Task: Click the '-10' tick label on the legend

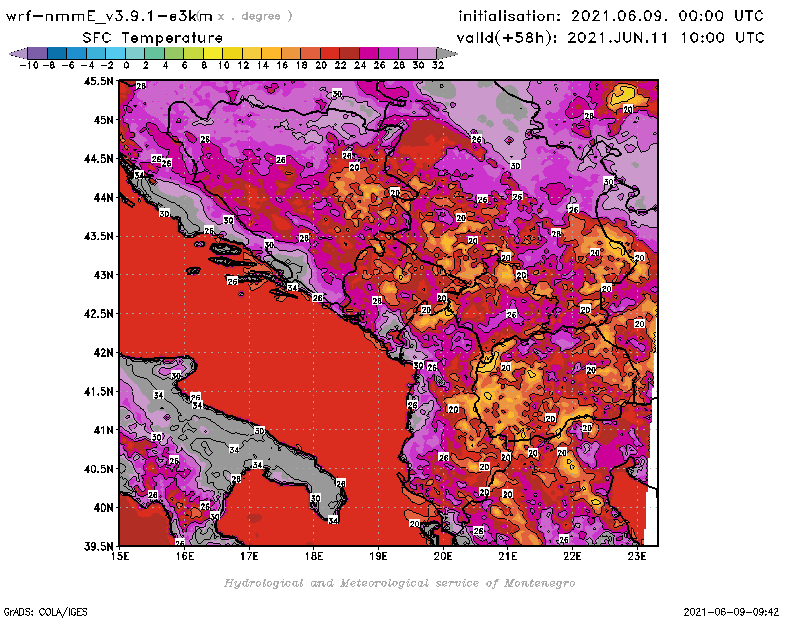Action: pos(29,65)
